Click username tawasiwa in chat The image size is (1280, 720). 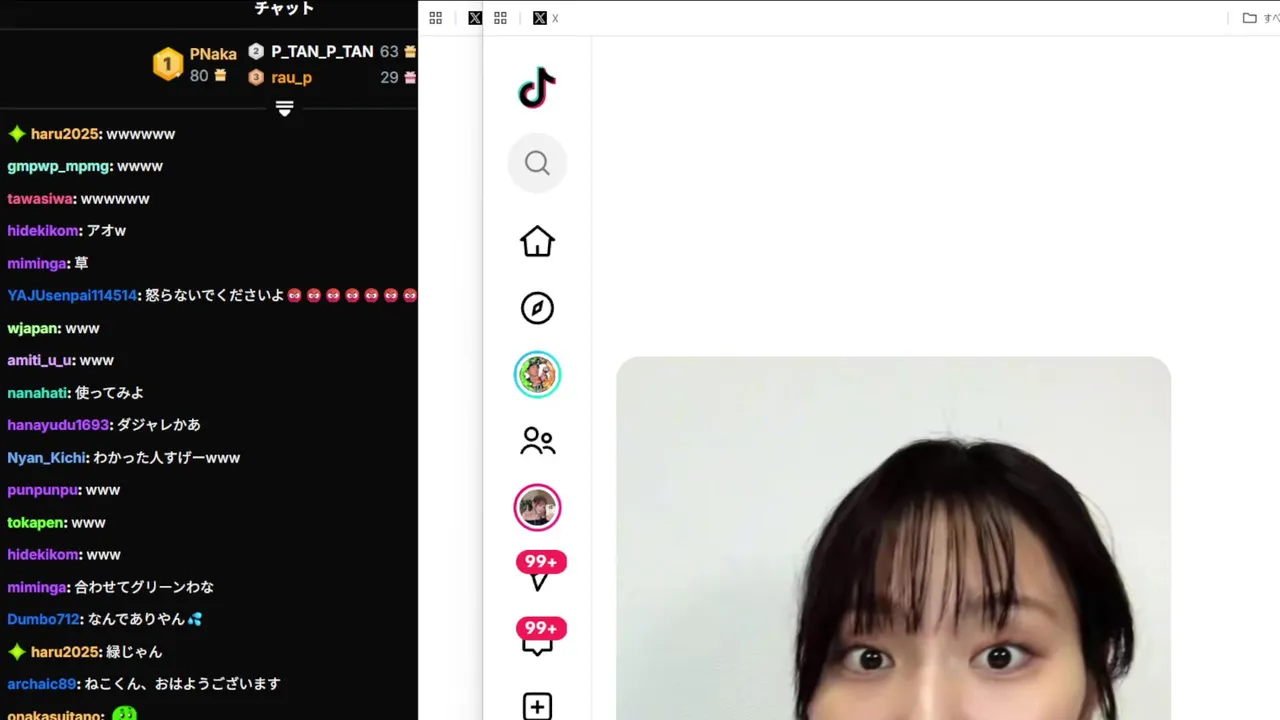click(x=40, y=199)
